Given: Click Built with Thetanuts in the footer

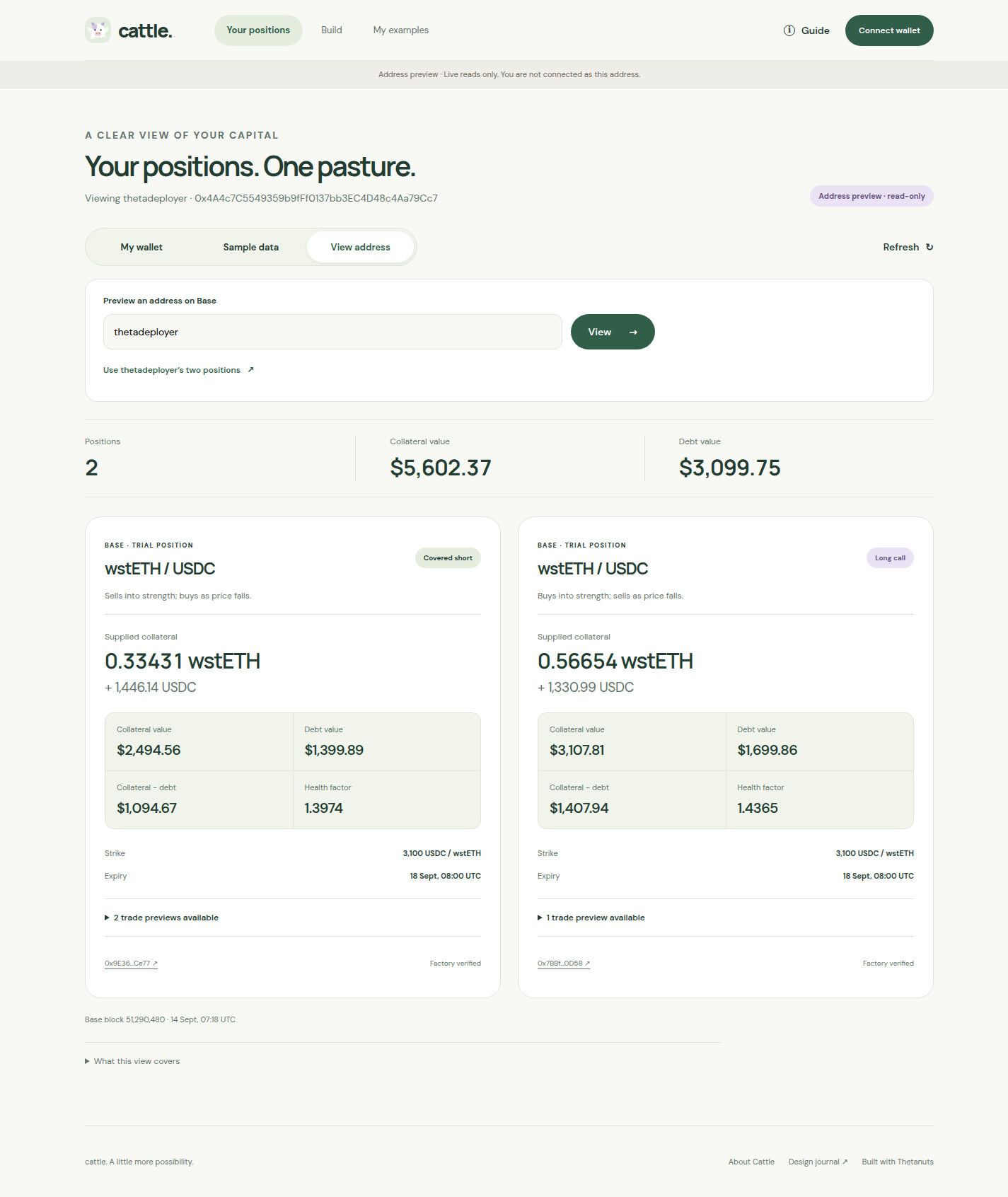Looking at the screenshot, I should click(x=898, y=1162).
